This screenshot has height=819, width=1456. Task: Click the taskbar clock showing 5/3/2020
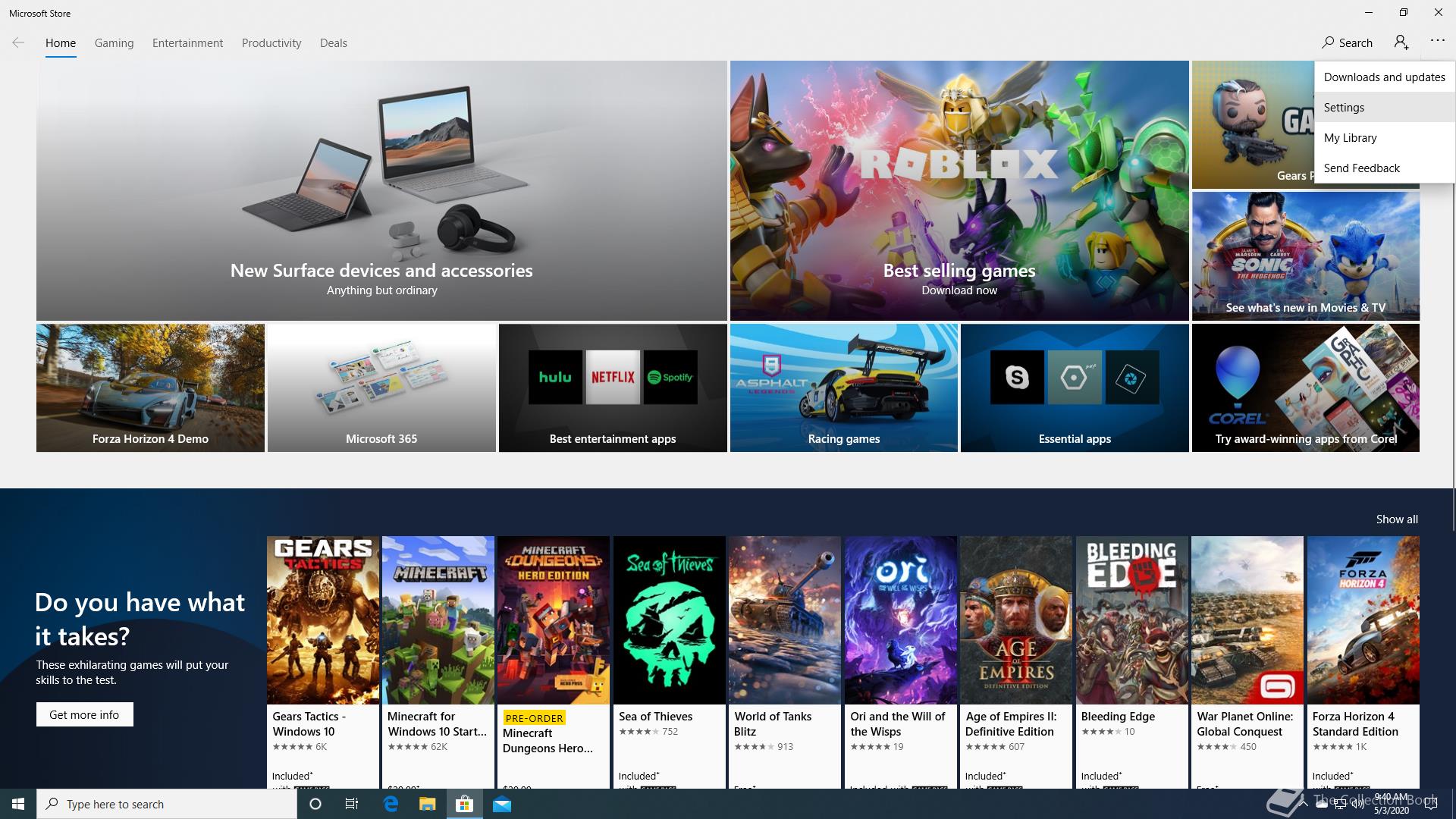tap(1392, 804)
